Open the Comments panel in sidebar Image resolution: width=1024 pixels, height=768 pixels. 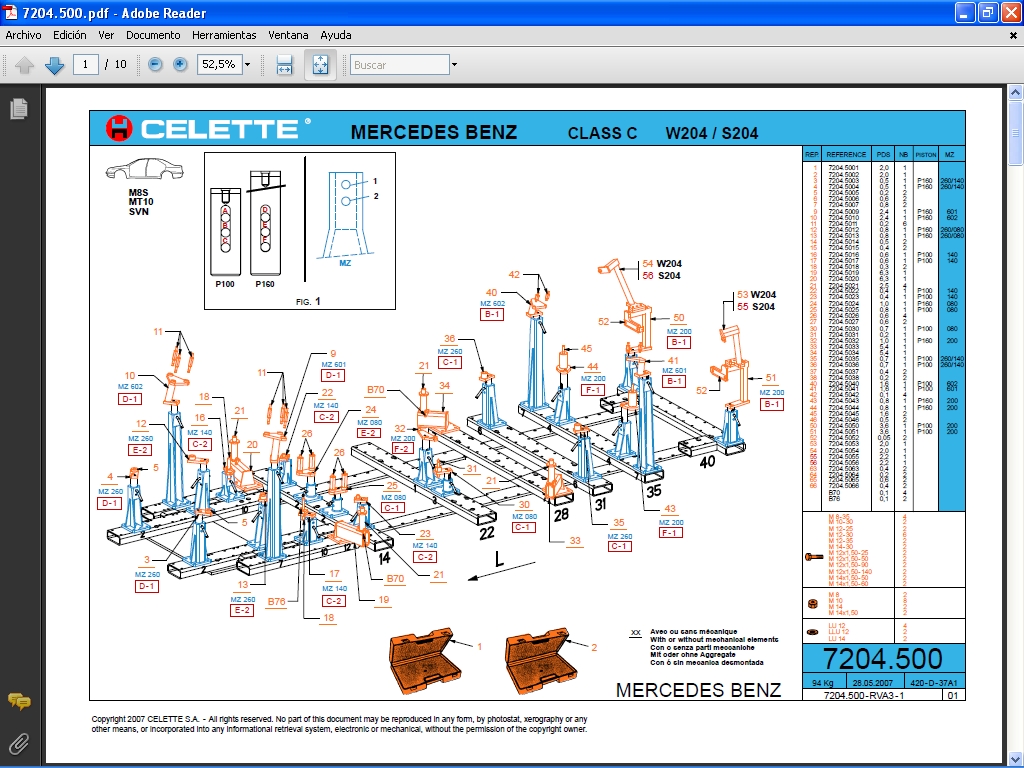coord(18,702)
